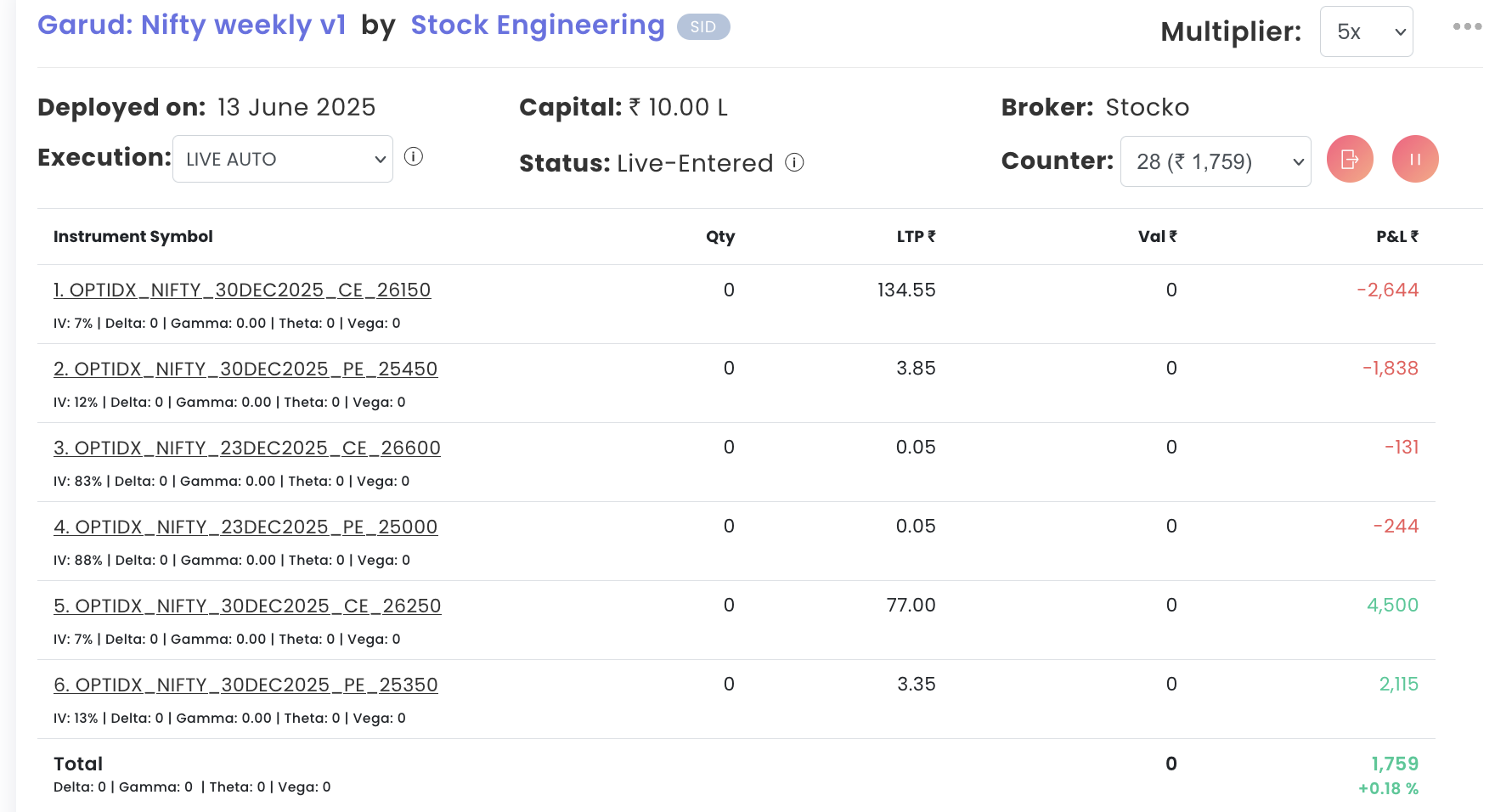Click the Greeks line showing IV: 88%
Image resolution: width=1495 pixels, height=812 pixels.
click(x=232, y=561)
